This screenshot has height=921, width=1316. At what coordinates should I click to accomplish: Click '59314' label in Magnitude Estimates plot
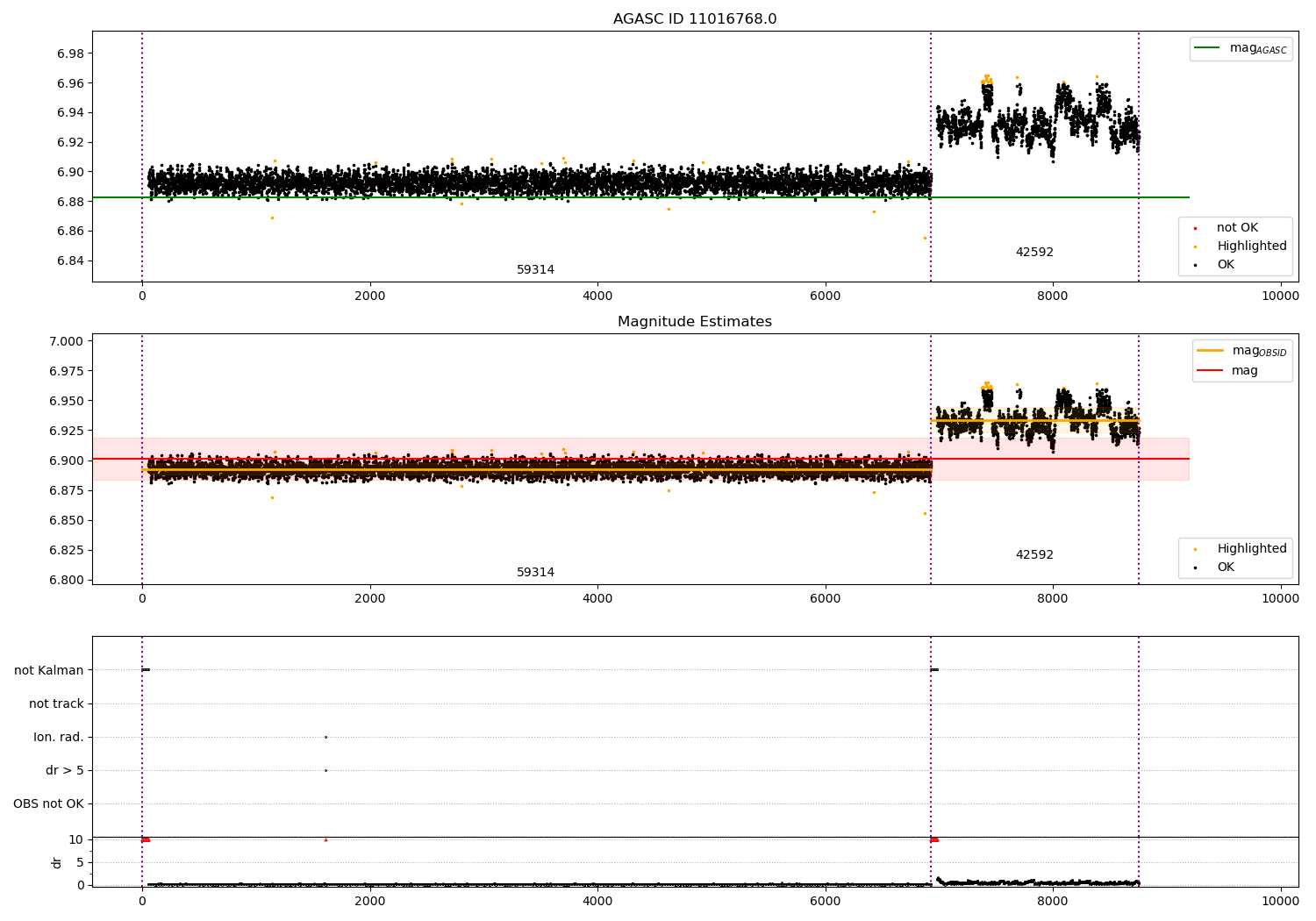coord(535,573)
